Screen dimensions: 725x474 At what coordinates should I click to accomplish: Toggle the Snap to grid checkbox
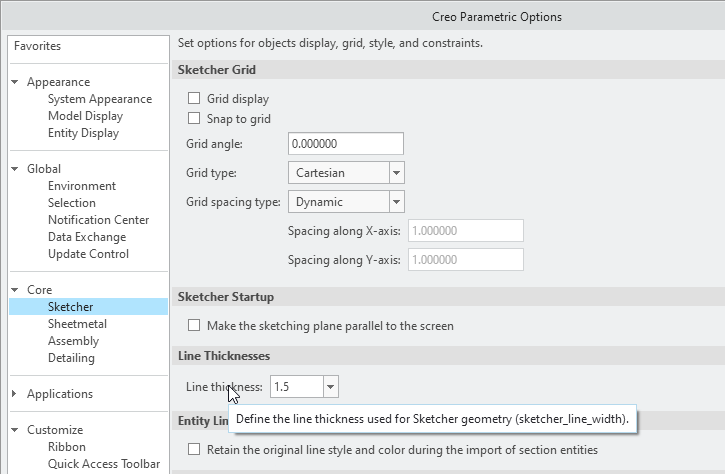pos(194,119)
